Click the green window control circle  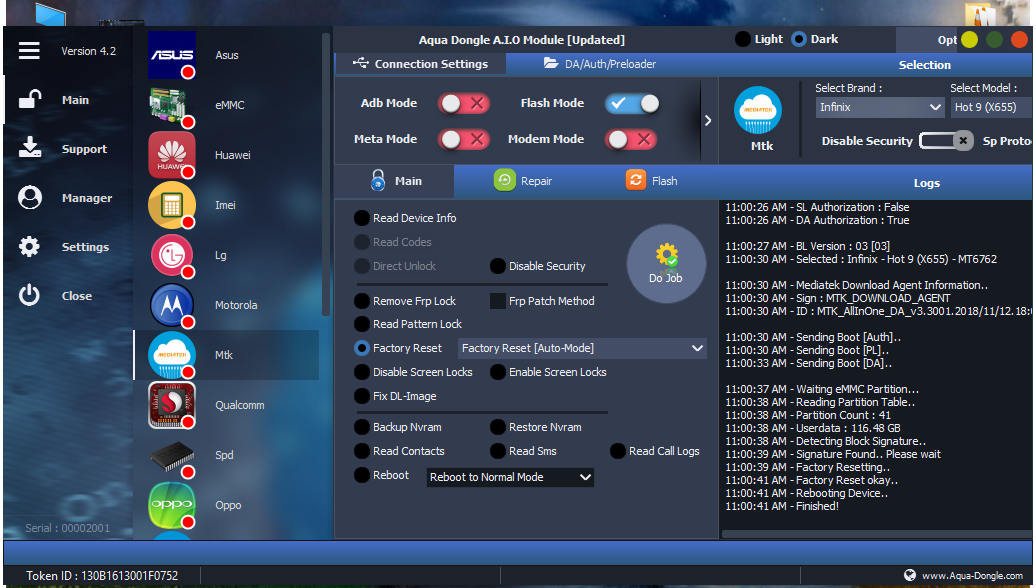[x=994, y=40]
